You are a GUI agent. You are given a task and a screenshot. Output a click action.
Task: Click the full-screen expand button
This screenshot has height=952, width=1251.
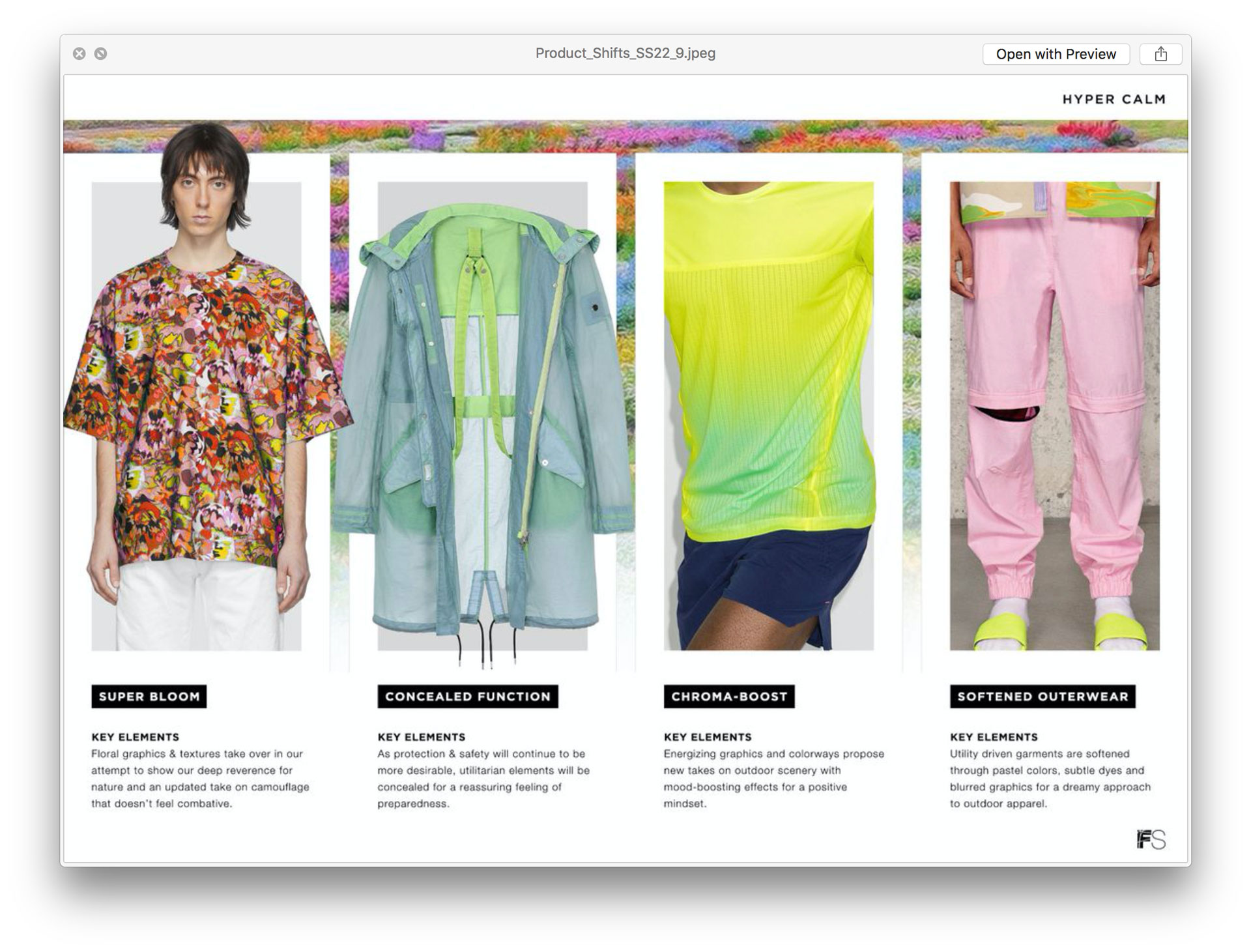[100, 53]
